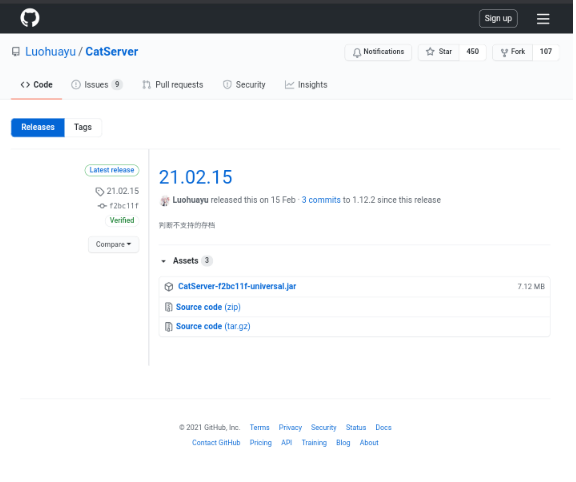The image size is (576, 482).
Task: Open the Compare dropdown
Action: (x=114, y=245)
